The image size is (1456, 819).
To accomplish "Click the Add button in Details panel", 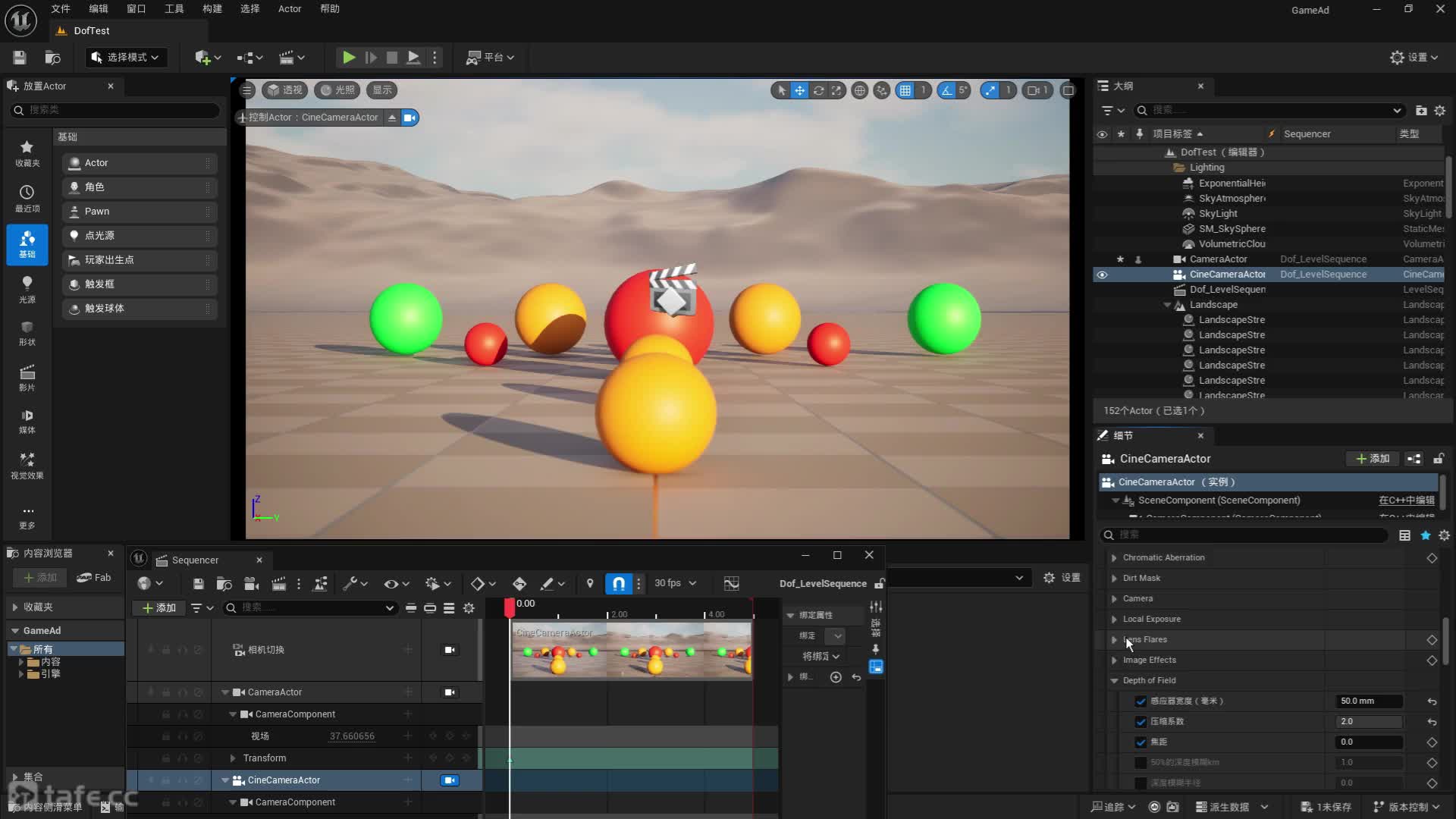I will [1373, 459].
